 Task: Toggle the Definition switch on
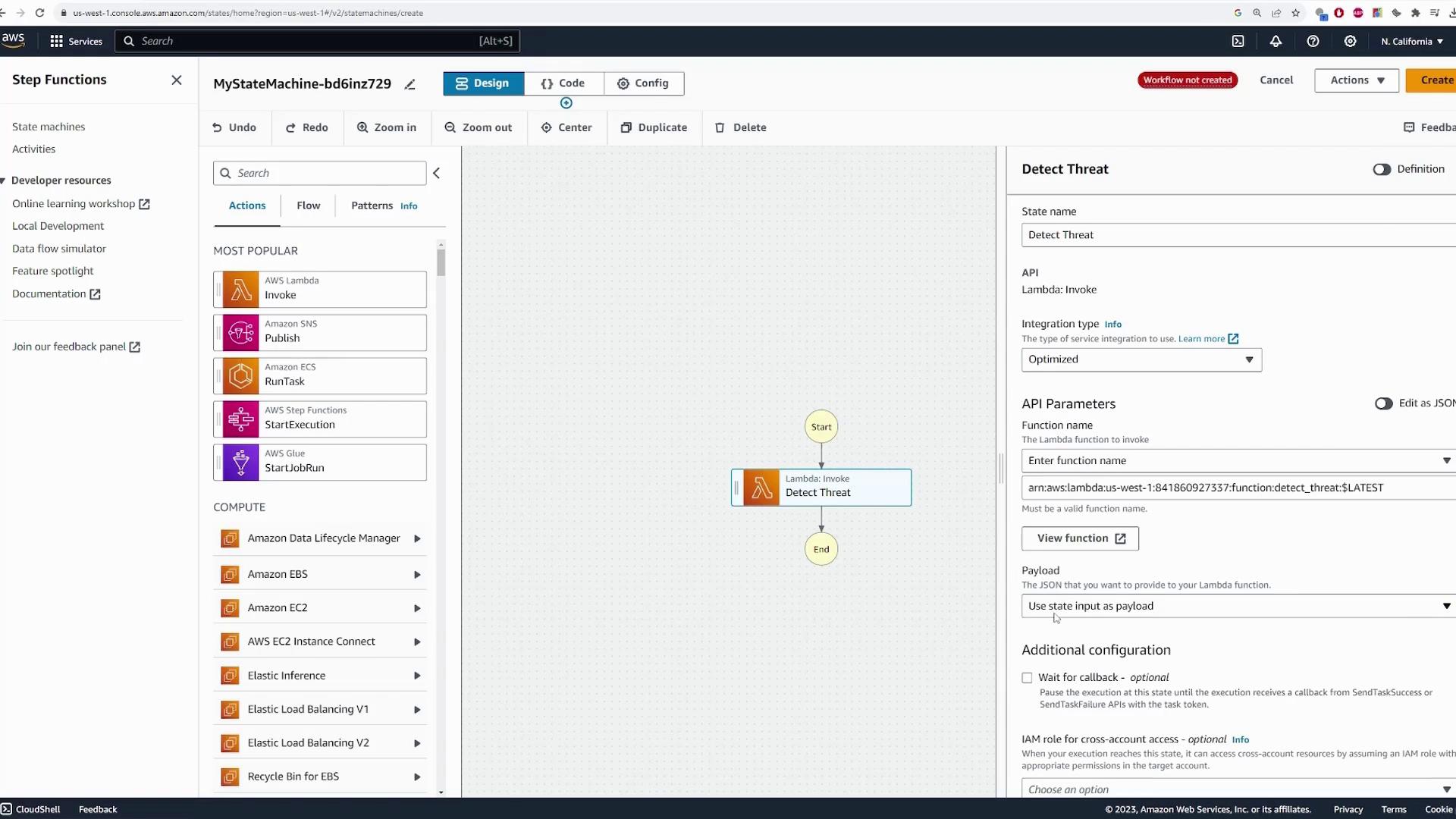tap(1382, 169)
